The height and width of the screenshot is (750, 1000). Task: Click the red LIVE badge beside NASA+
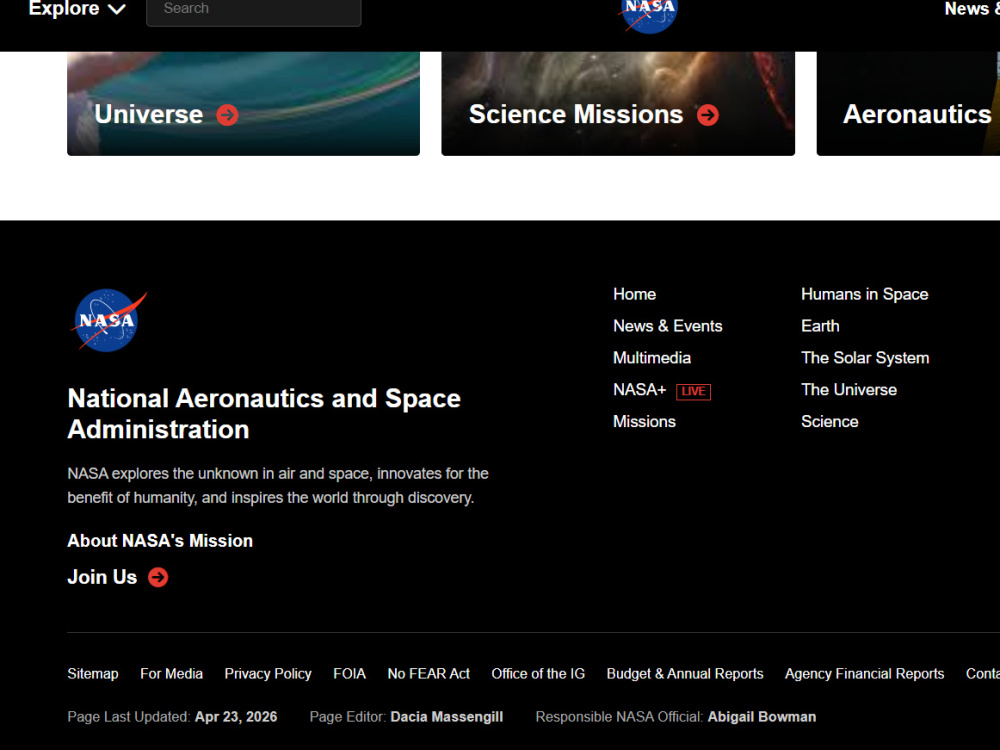pyautogui.click(x=693, y=391)
